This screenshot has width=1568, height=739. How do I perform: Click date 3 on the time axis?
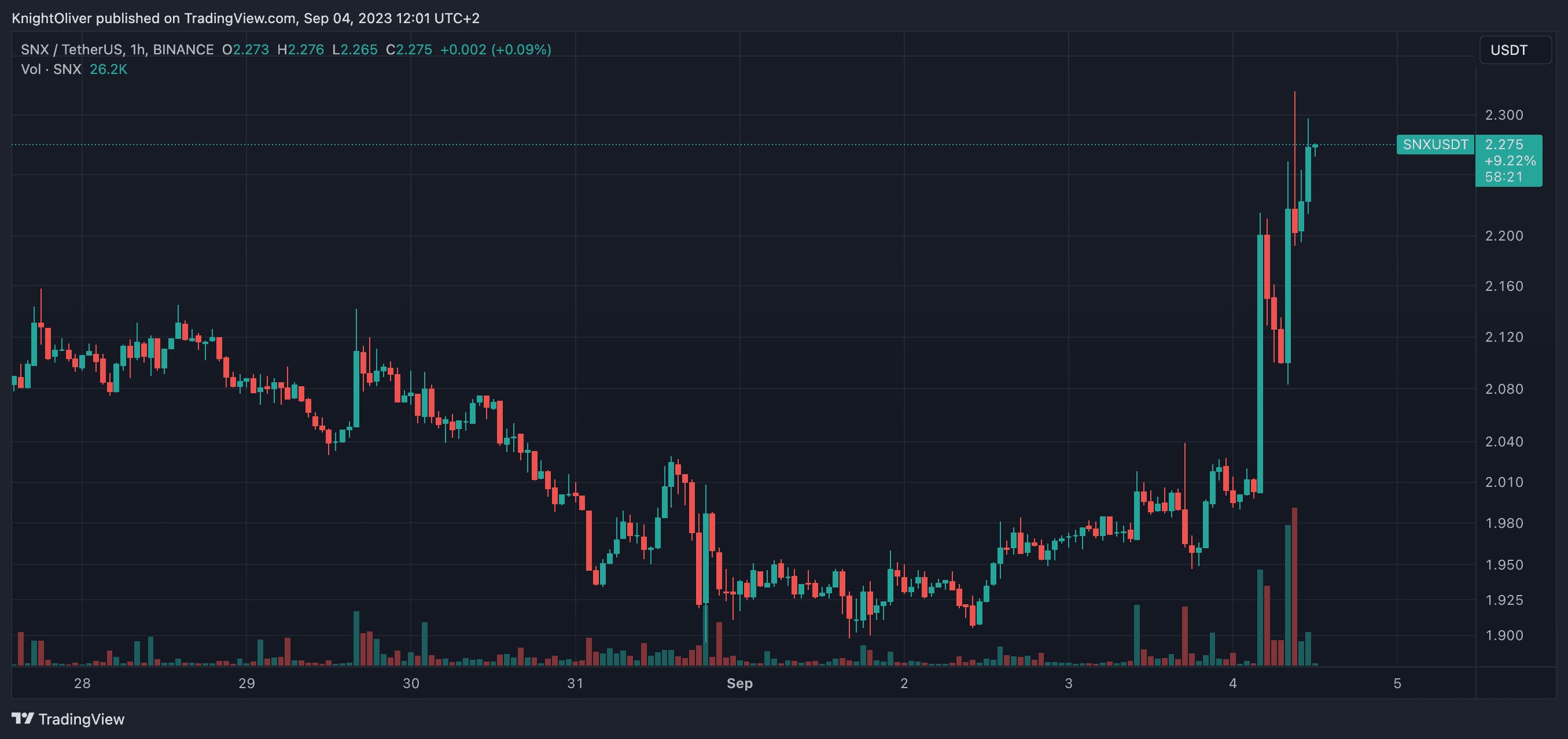1068,683
